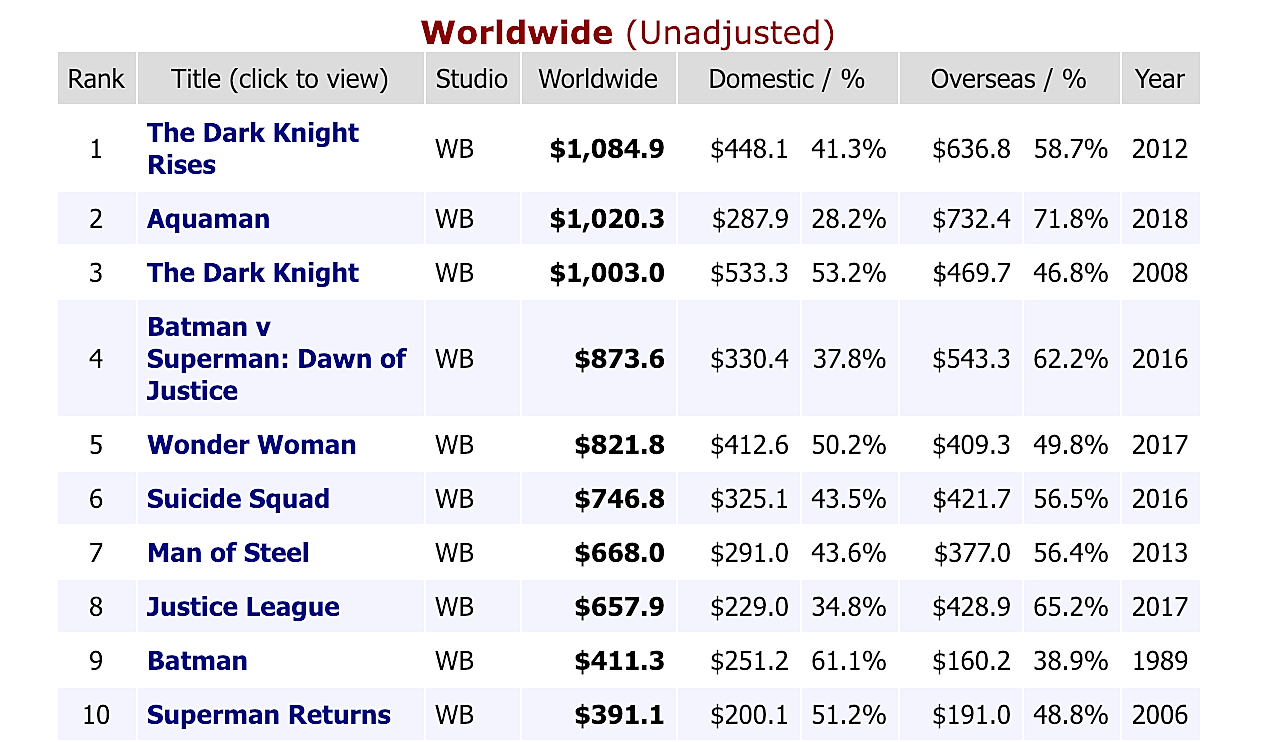This screenshot has width=1269, height=742.
Task: Sort by the Rank column header
Action: [x=96, y=79]
